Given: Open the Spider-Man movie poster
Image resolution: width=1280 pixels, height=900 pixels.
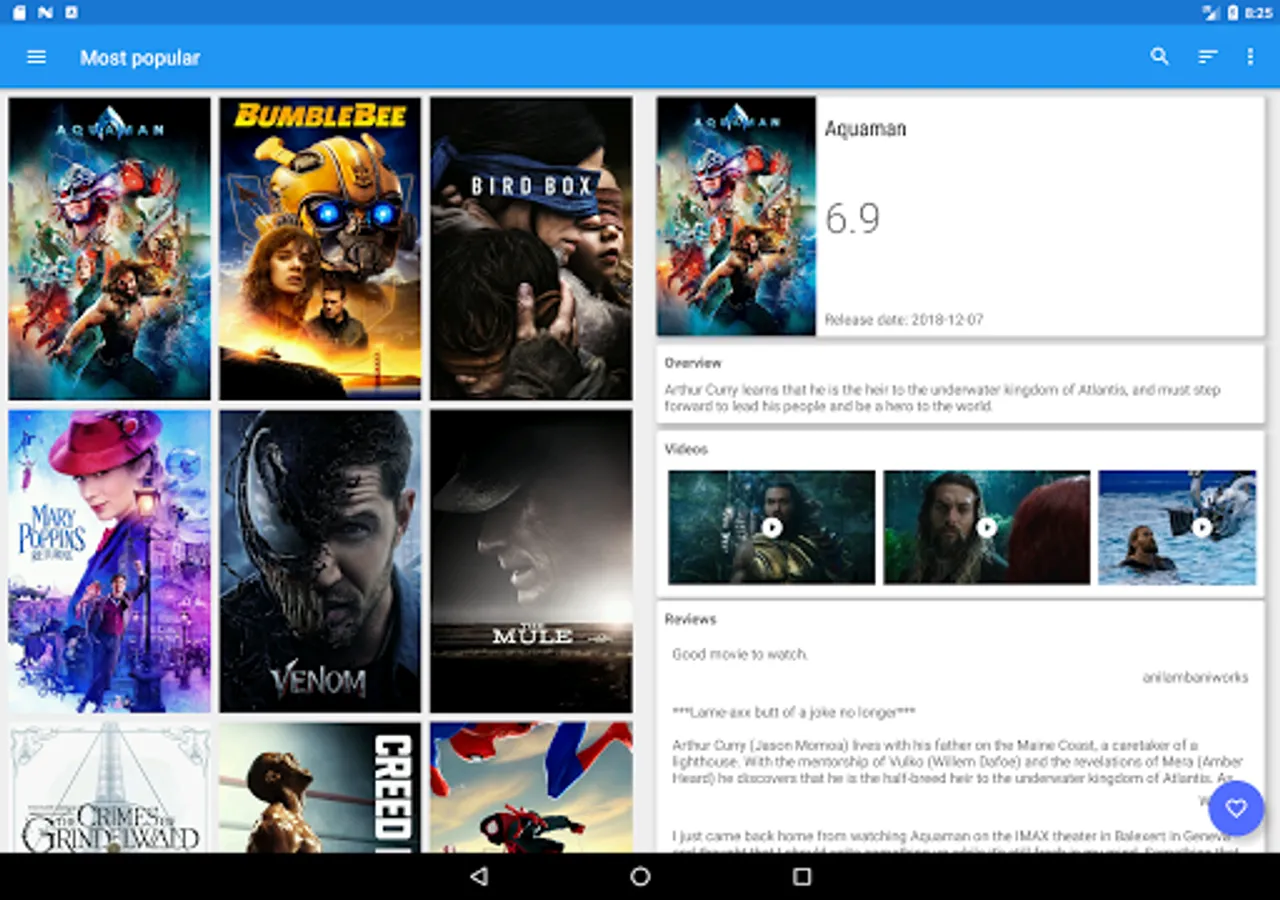Looking at the screenshot, I should click(531, 787).
